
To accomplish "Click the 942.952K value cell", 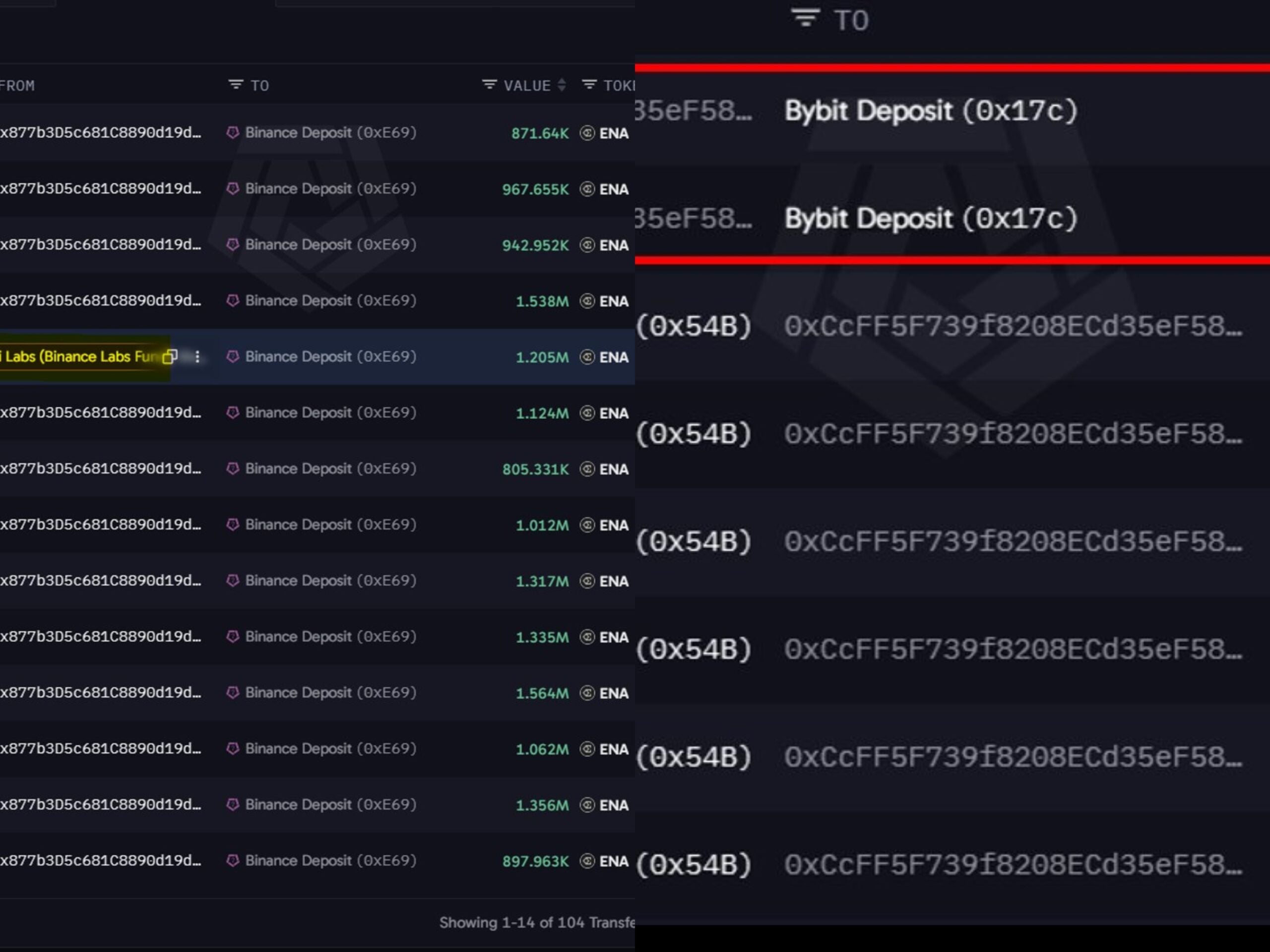I will coord(535,245).
